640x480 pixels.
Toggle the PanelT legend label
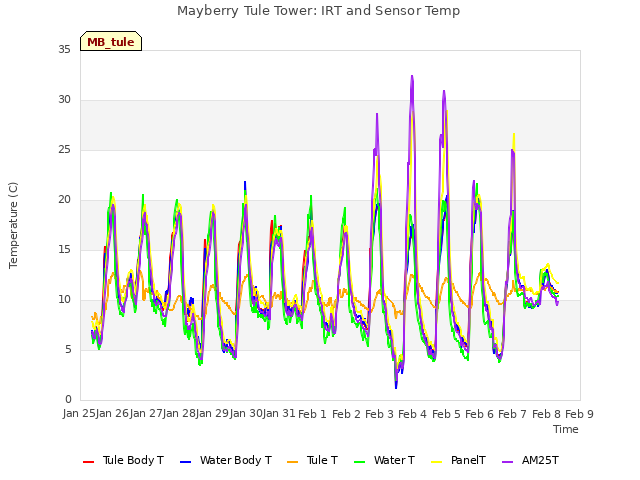click(x=468, y=460)
